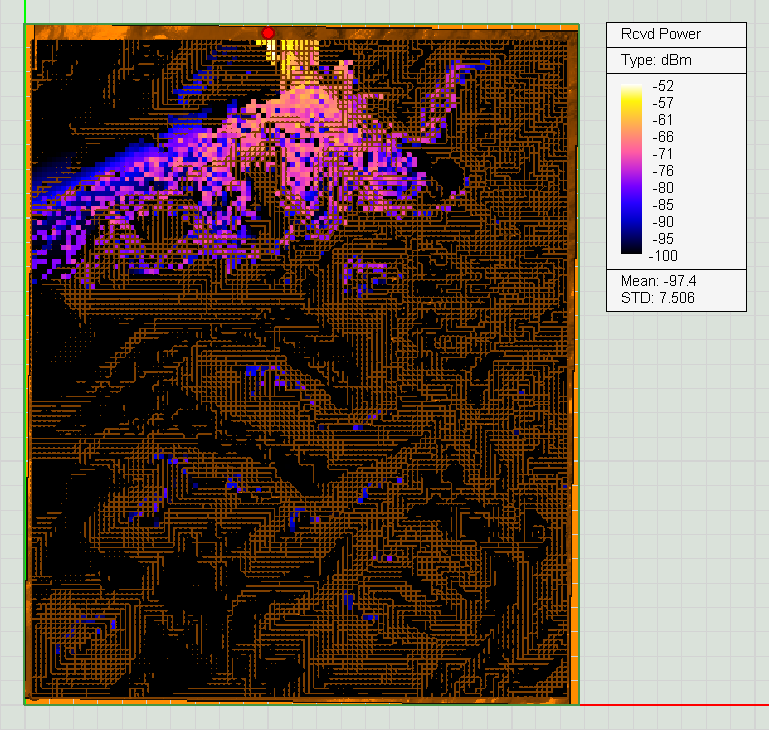Image resolution: width=769 pixels, height=730 pixels.
Task: Click the black bottom of the color scale
Action: point(632,250)
